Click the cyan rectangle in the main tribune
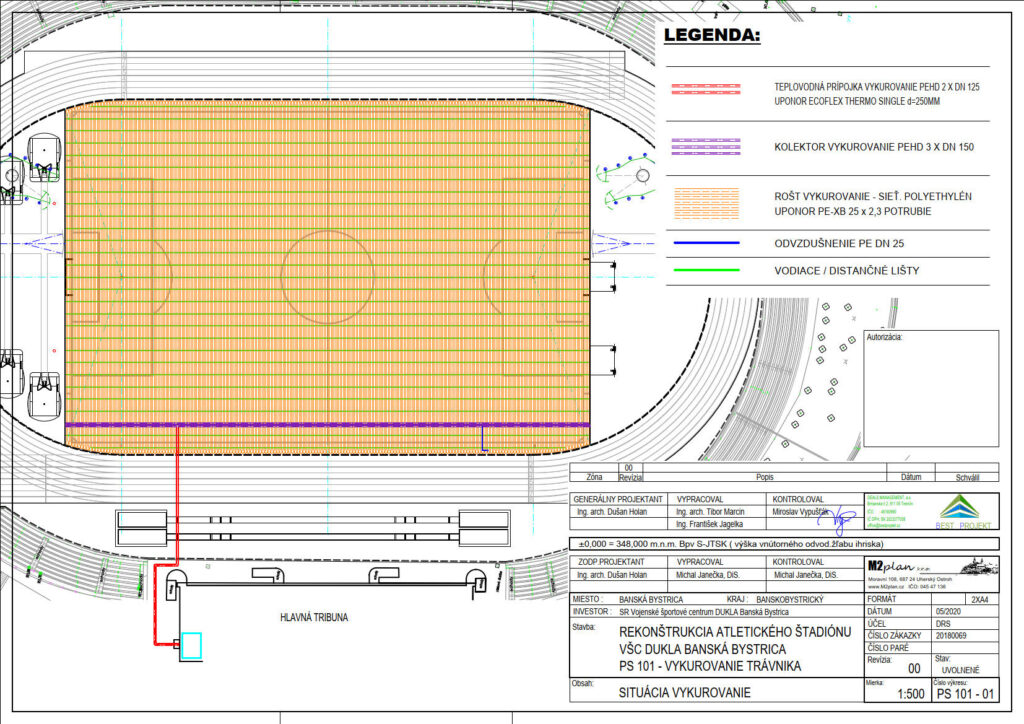 (190, 646)
